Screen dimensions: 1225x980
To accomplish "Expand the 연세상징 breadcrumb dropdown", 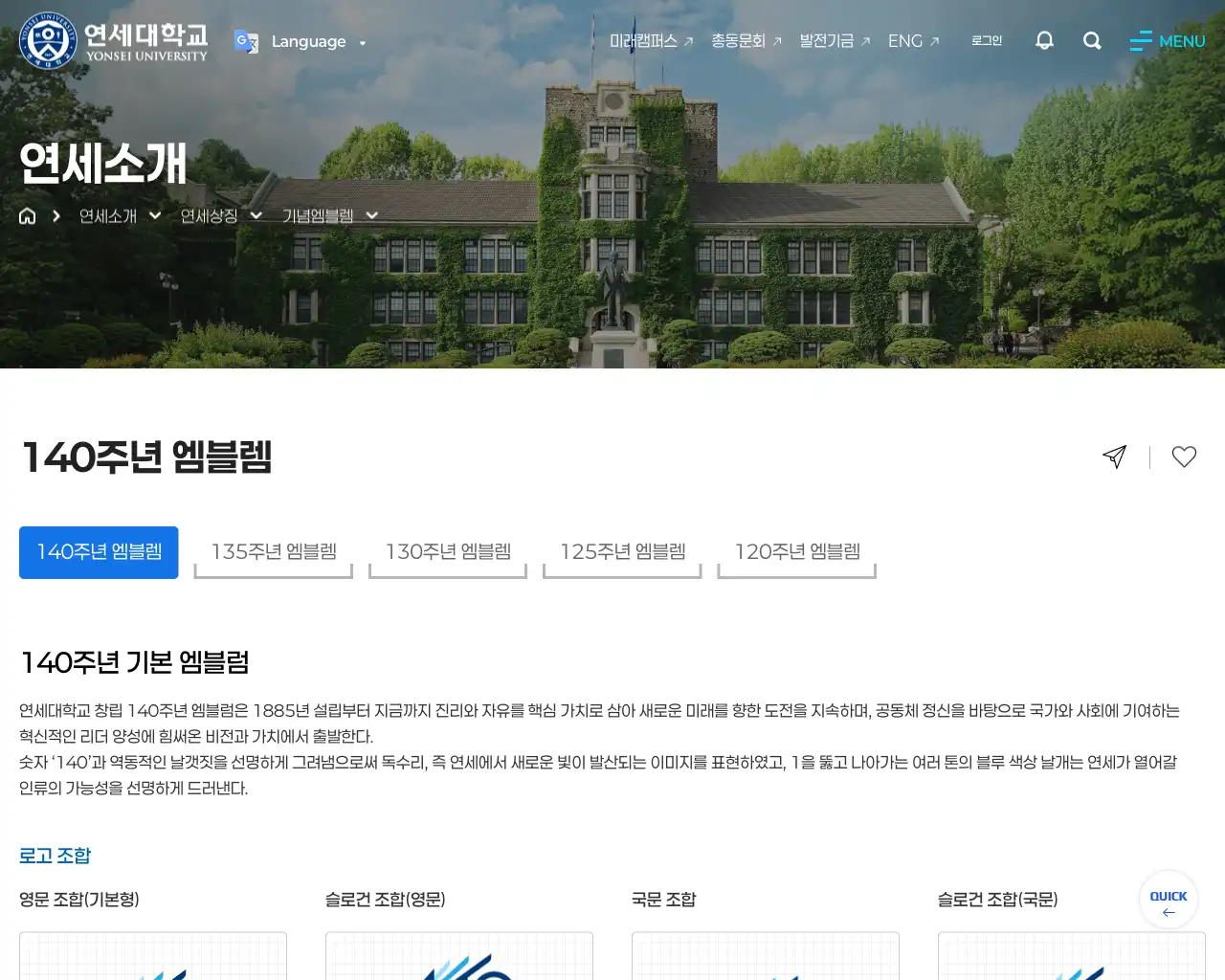I will click(221, 216).
